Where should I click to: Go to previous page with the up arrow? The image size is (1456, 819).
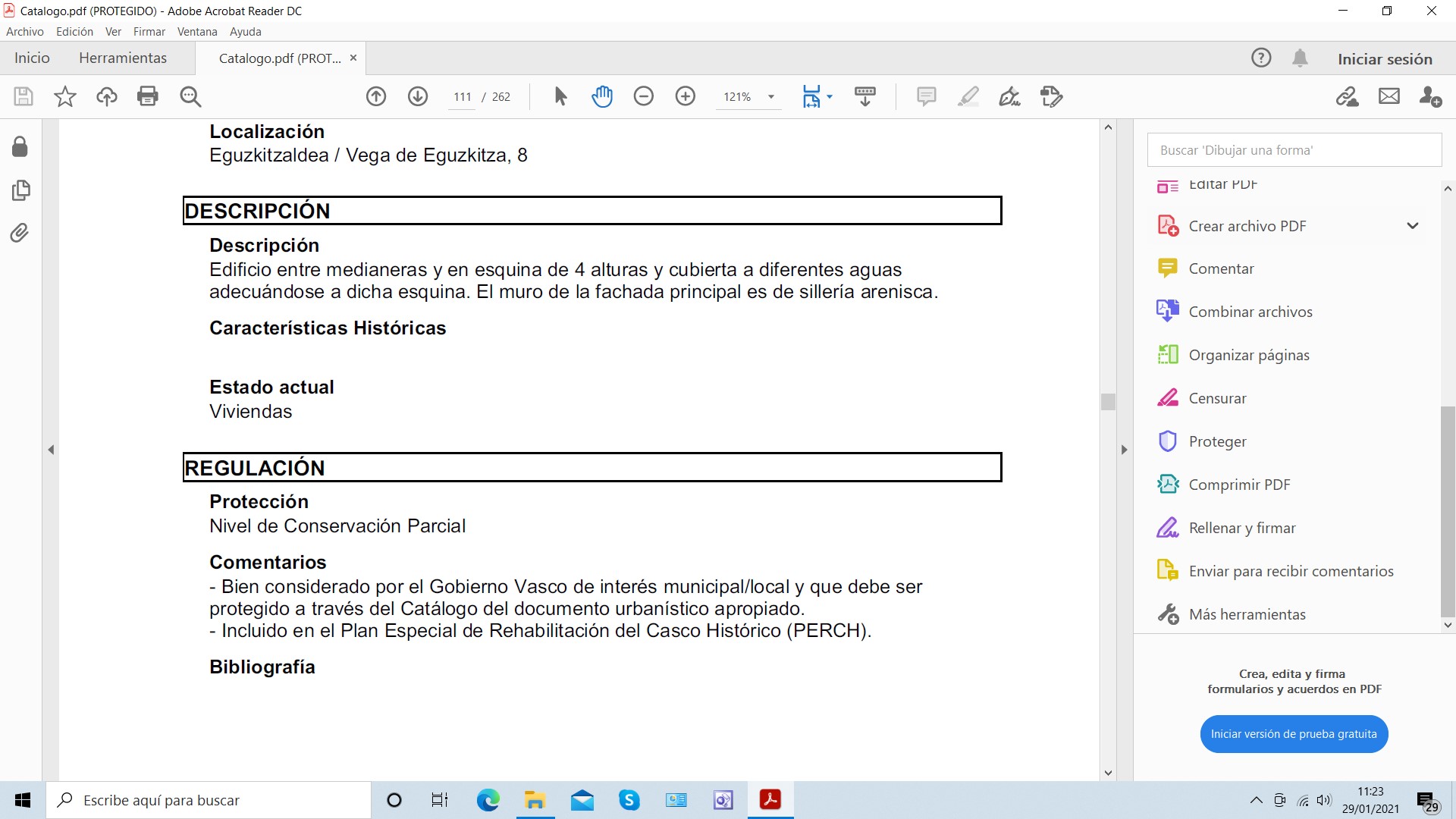[376, 96]
